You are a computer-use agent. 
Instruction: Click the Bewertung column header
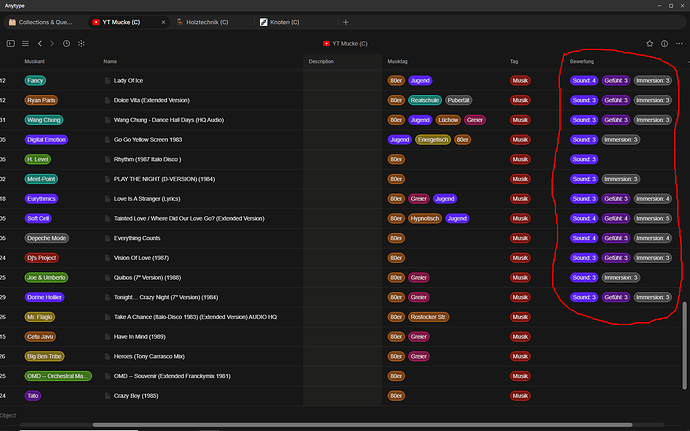click(582, 62)
